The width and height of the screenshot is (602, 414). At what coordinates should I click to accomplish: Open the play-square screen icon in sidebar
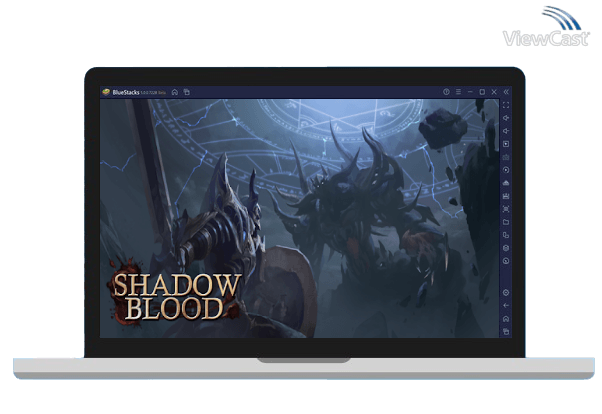(506, 144)
